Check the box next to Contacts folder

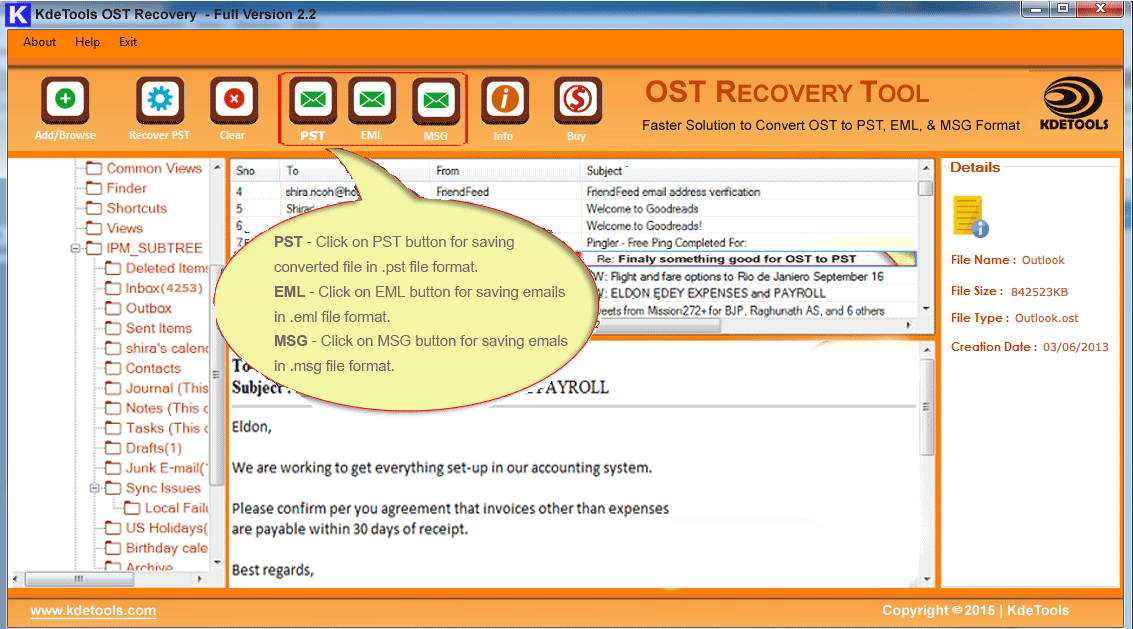click(x=113, y=368)
